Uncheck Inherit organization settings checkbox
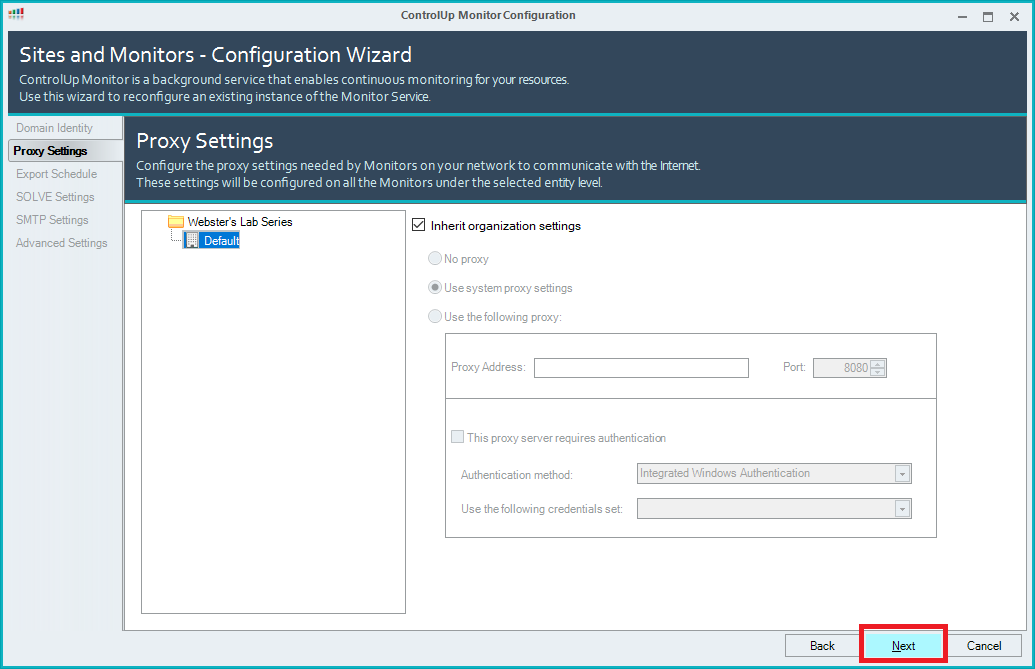Image resolution: width=1035 pixels, height=669 pixels. pos(419,226)
